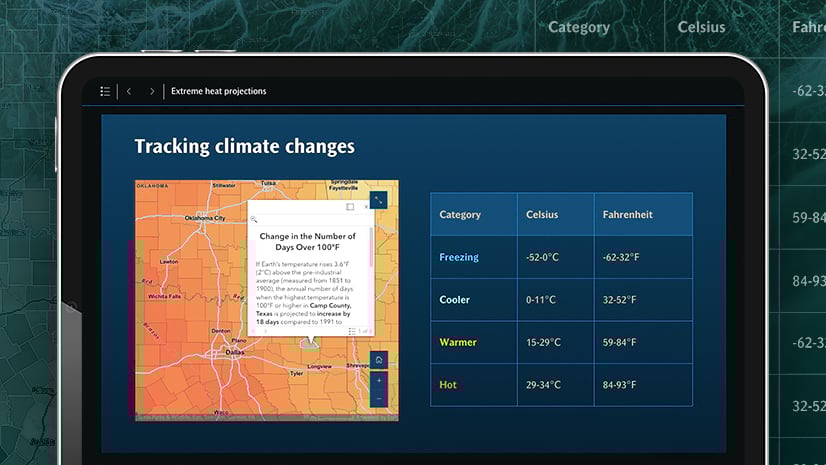This screenshot has width=826, height=465.
Task: Close the map popup
Action: [x=366, y=207]
